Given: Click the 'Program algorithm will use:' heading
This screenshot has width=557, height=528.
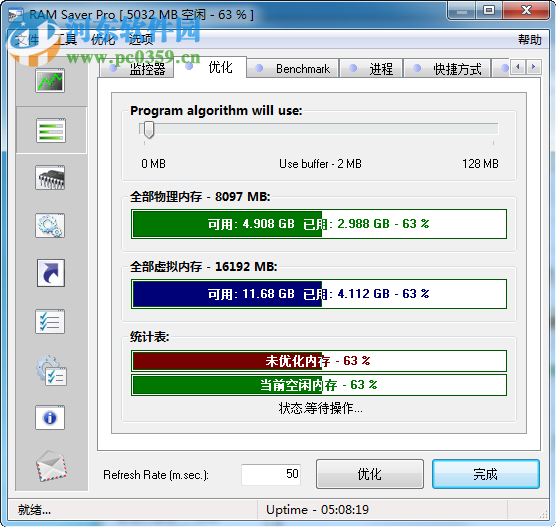Looking at the screenshot, I should pos(216,111).
